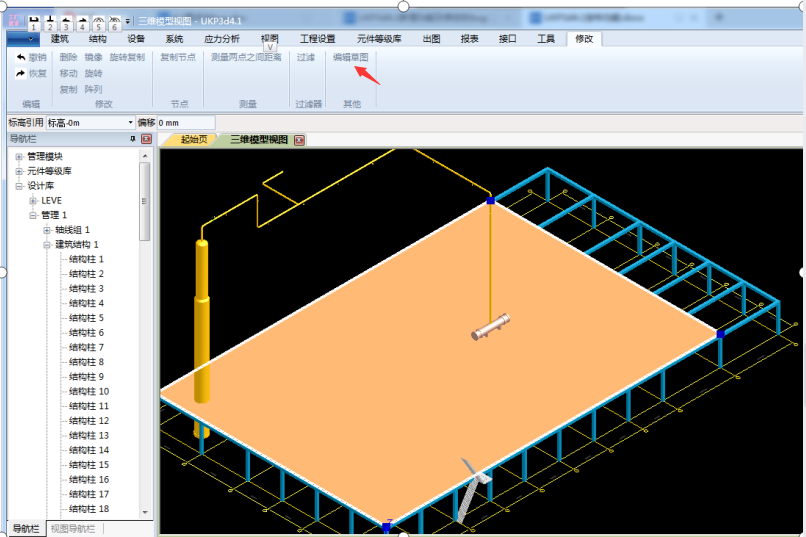This screenshot has width=806, height=537.
Task: Click 测量两点之间距离 measure button
Action: point(246,58)
